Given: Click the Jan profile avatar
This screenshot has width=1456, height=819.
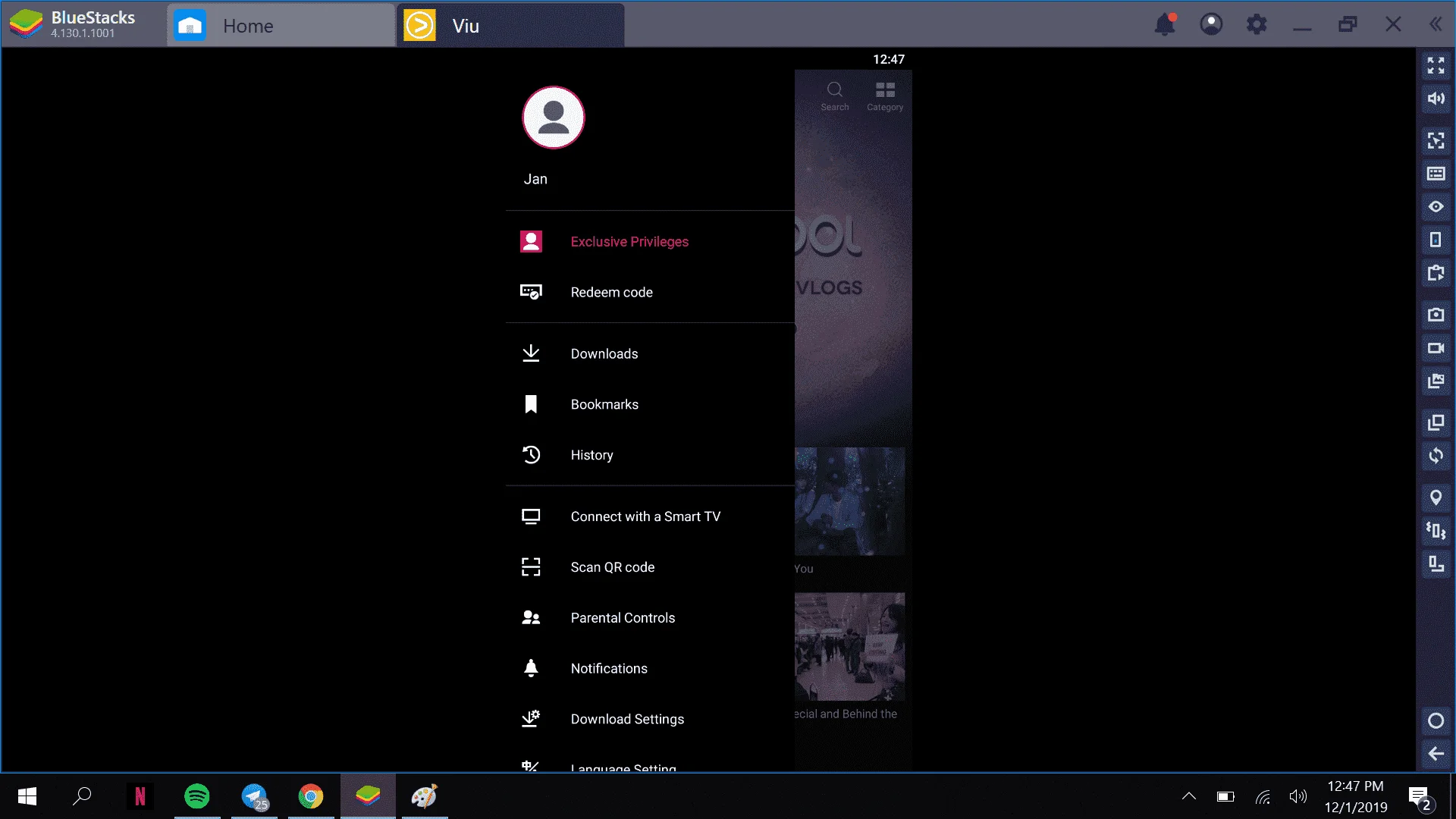Looking at the screenshot, I should [554, 118].
